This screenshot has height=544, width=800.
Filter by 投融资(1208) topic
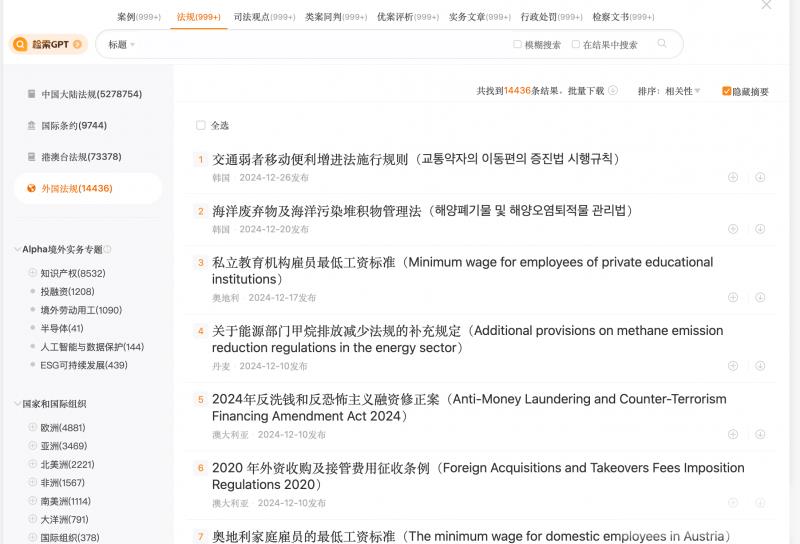click(67, 291)
